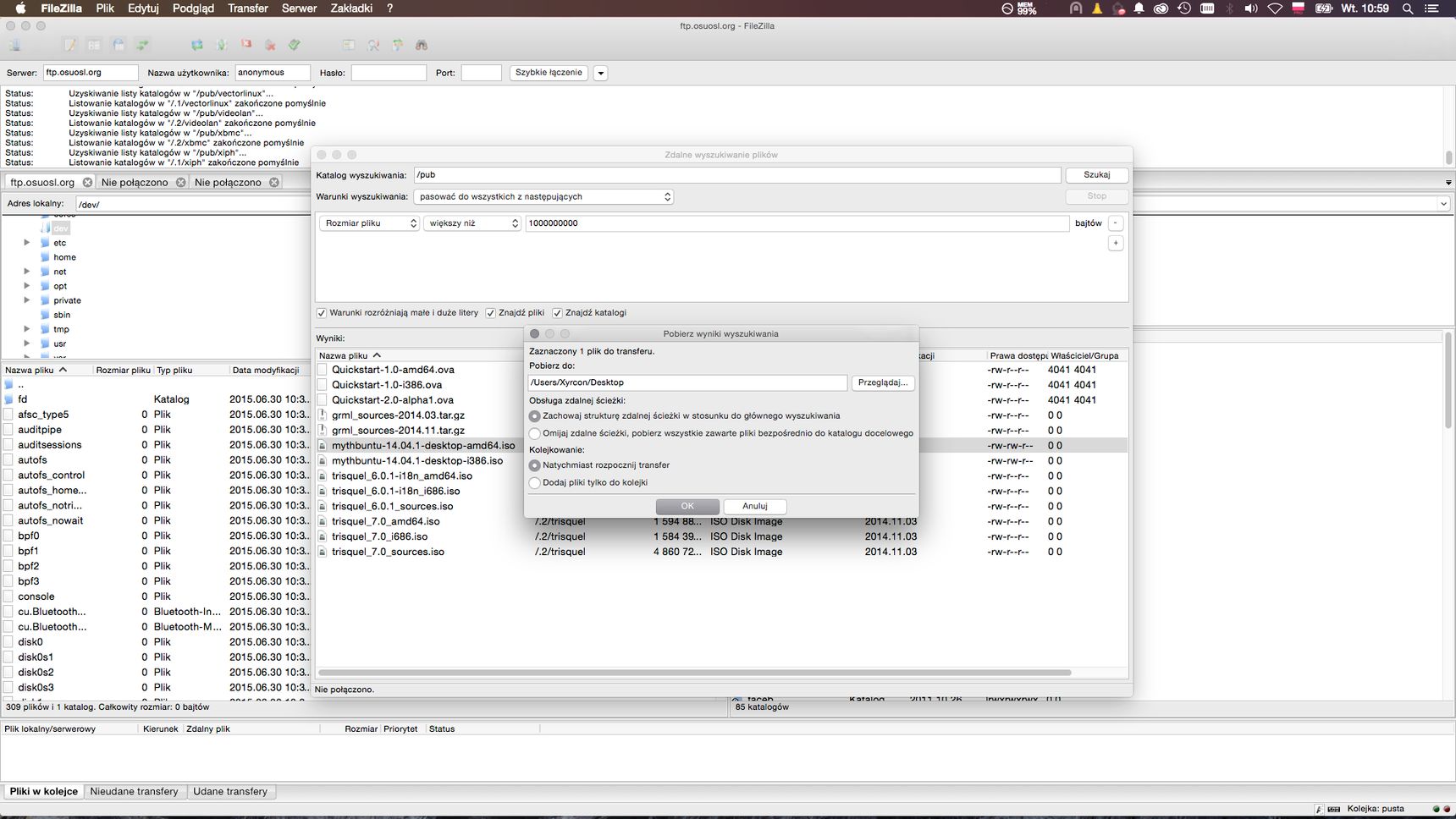Screen dimensions: 1456x819
Task: Select Natychmiast rozpocznij transfer radio
Action: pos(535,465)
